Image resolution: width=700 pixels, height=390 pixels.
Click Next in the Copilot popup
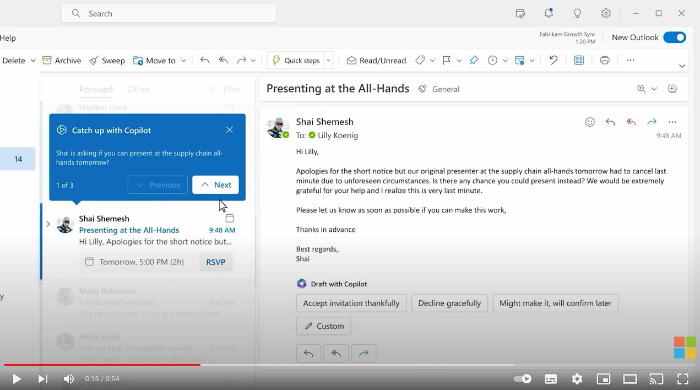point(216,185)
